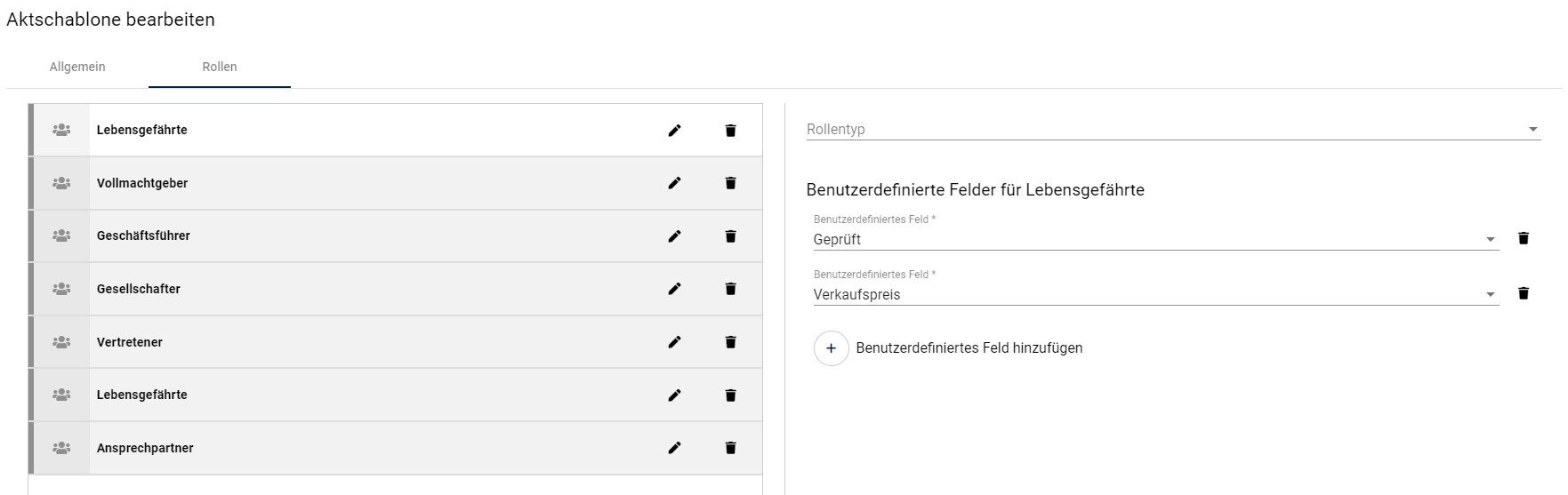Select the Vollmachtgeber role name
The height and width of the screenshot is (495, 1568).
(x=142, y=183)
